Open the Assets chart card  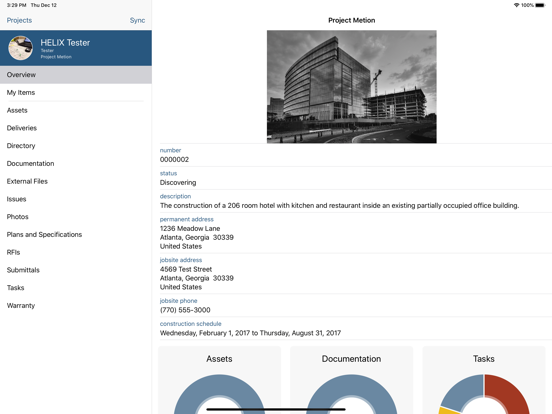(219, 380)
